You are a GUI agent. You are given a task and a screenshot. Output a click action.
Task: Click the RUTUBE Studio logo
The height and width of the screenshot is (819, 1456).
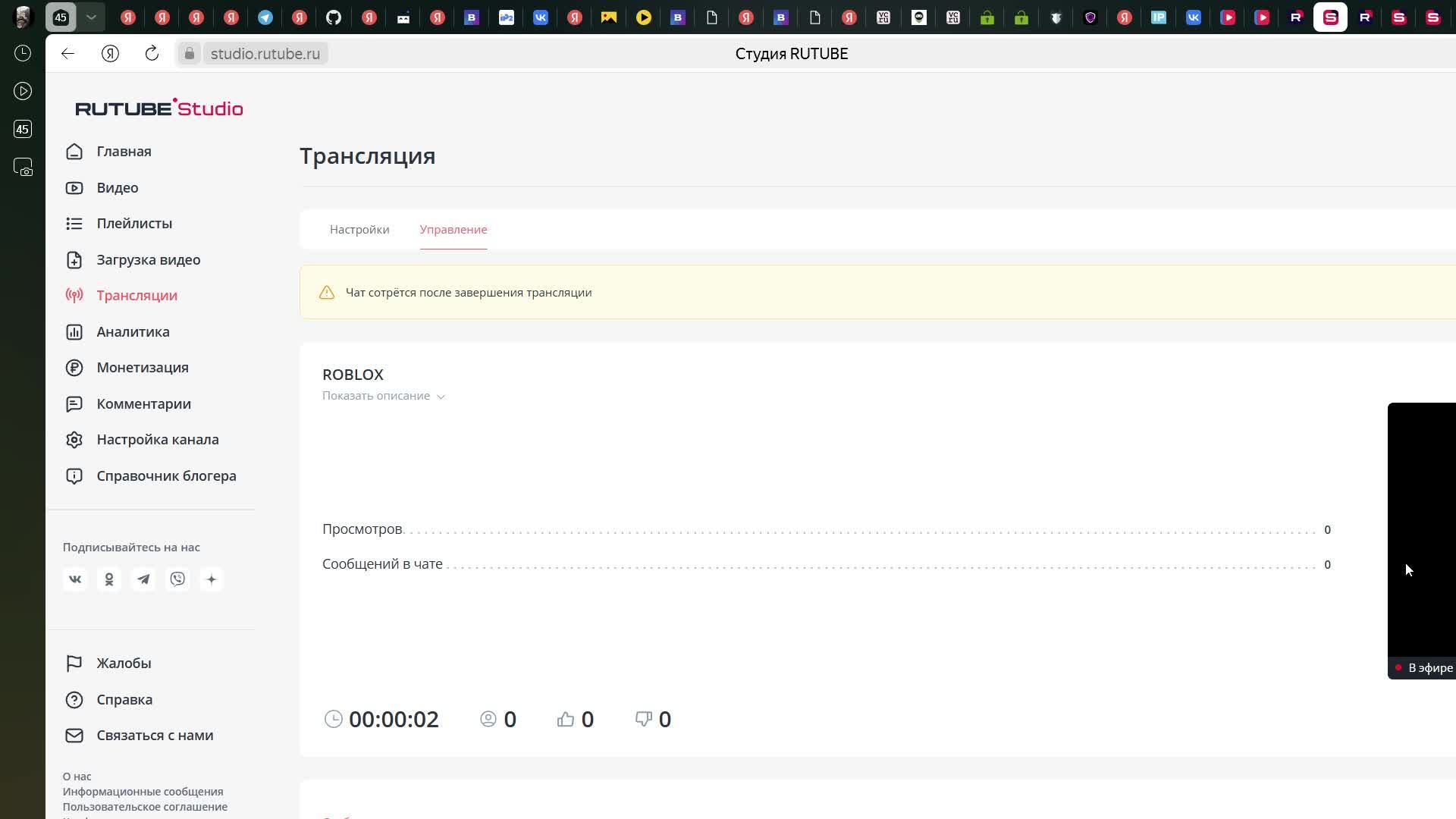coord(159,108)
